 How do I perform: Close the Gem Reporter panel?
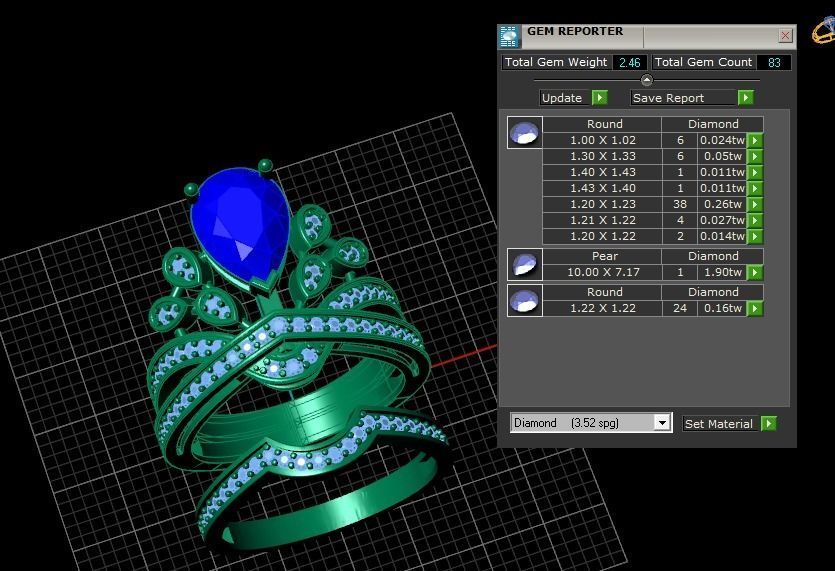pyautogui.click(x=785, y=36)
